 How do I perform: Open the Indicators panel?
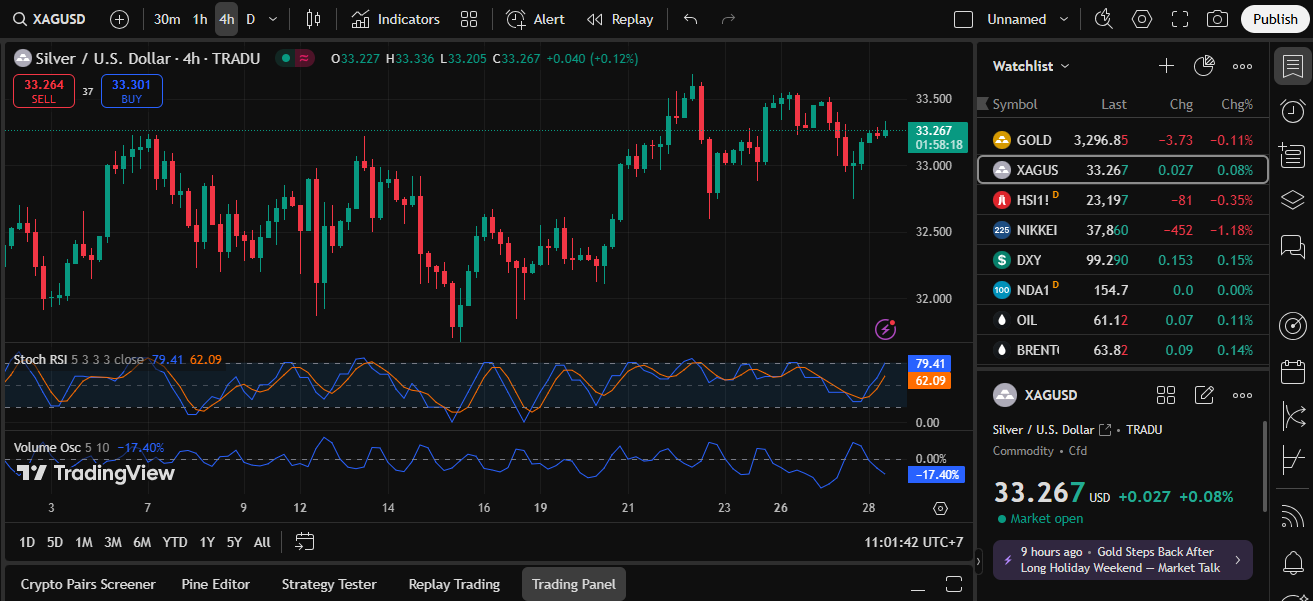point(396,19)
